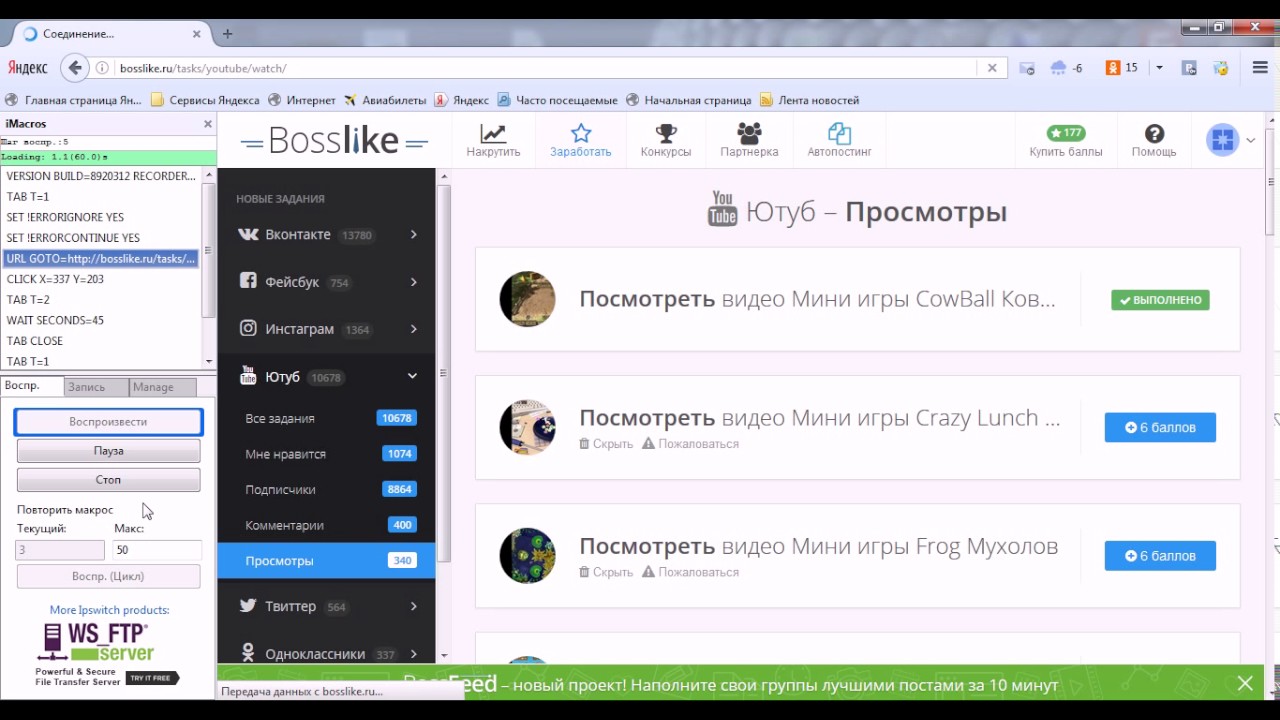Click the weather cloud icon
Viewport: 1280px width, 720px height.
[1058, 68]
